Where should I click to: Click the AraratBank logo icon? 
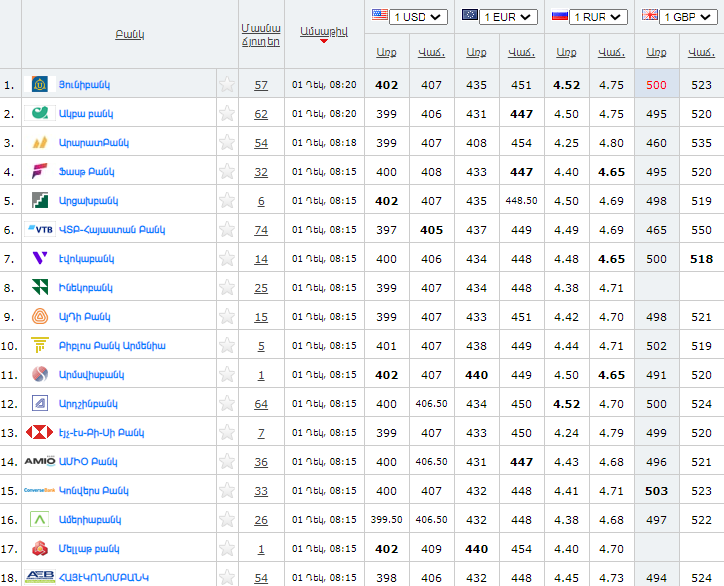40,142
